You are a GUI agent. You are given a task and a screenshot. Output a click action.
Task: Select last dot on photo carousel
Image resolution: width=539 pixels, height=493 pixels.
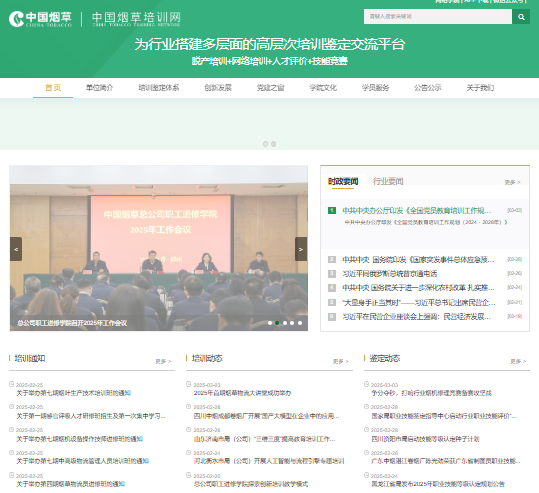[300, 323]
